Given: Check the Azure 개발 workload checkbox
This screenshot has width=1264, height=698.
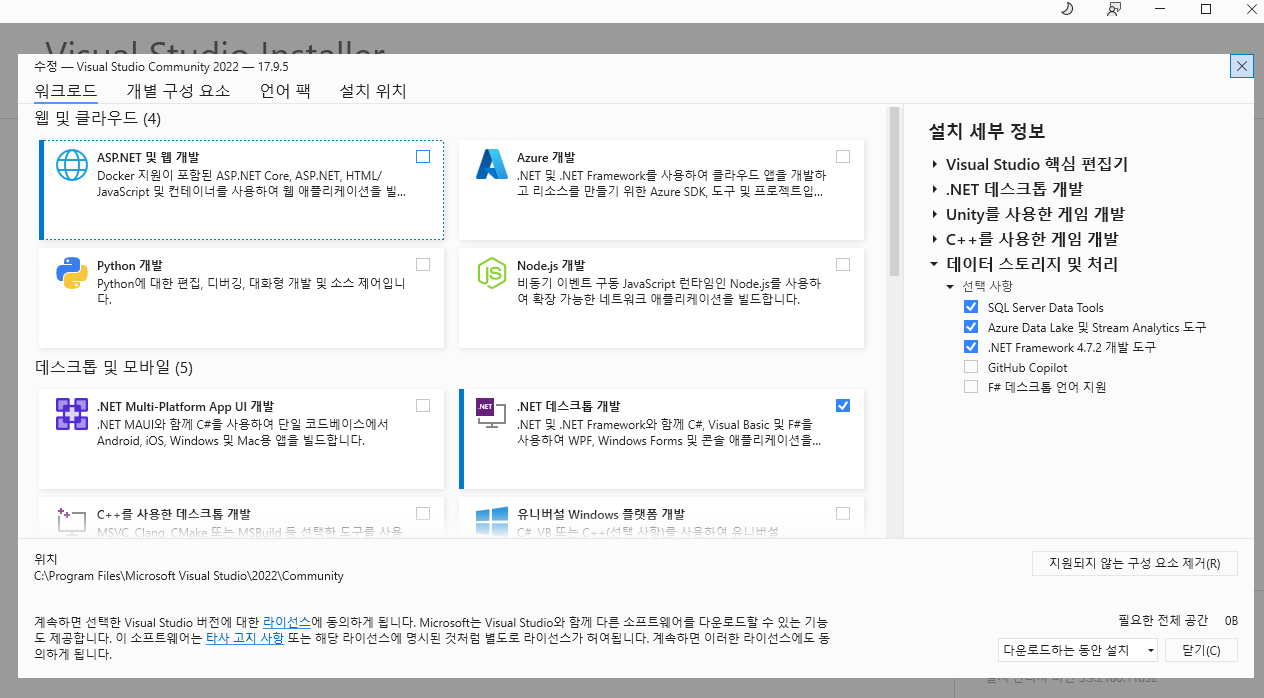Looking at the screenshot, I should click(x=843, y=157).
